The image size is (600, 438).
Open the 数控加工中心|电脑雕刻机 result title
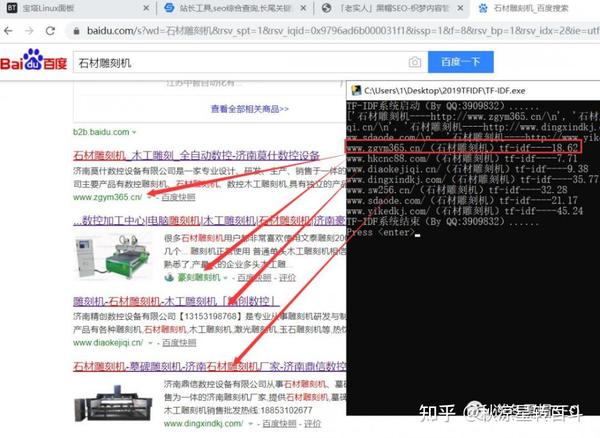click(209, 220)
